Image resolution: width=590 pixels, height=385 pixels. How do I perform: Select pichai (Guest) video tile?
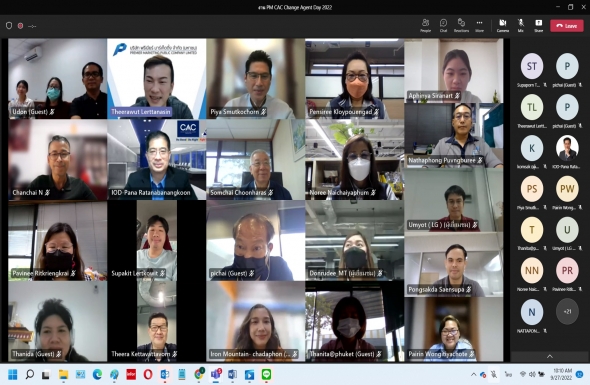point(255,240)
